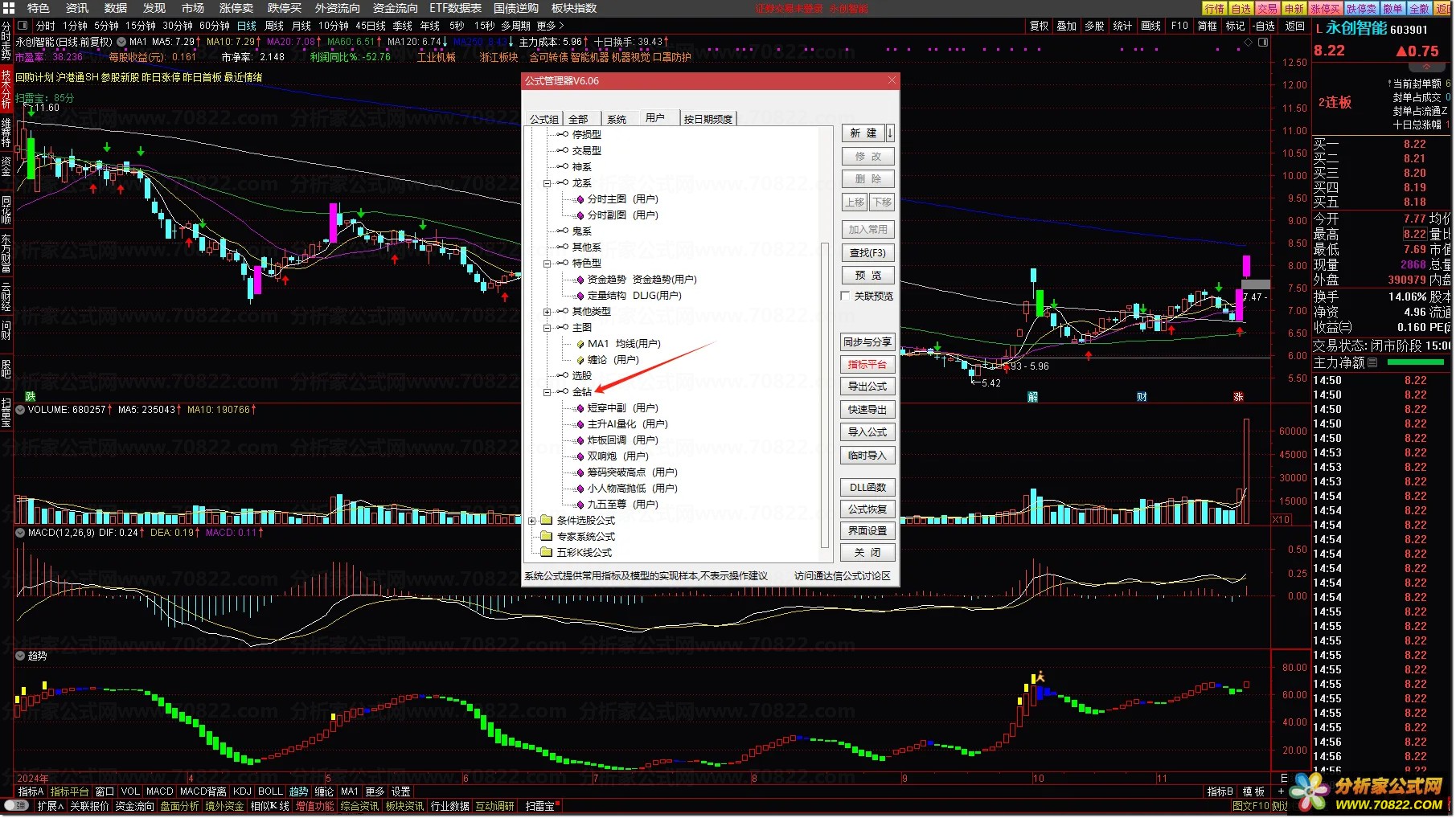Click the 界面设置 button
Screen dimensions: 1456x818
pos(867,531)
